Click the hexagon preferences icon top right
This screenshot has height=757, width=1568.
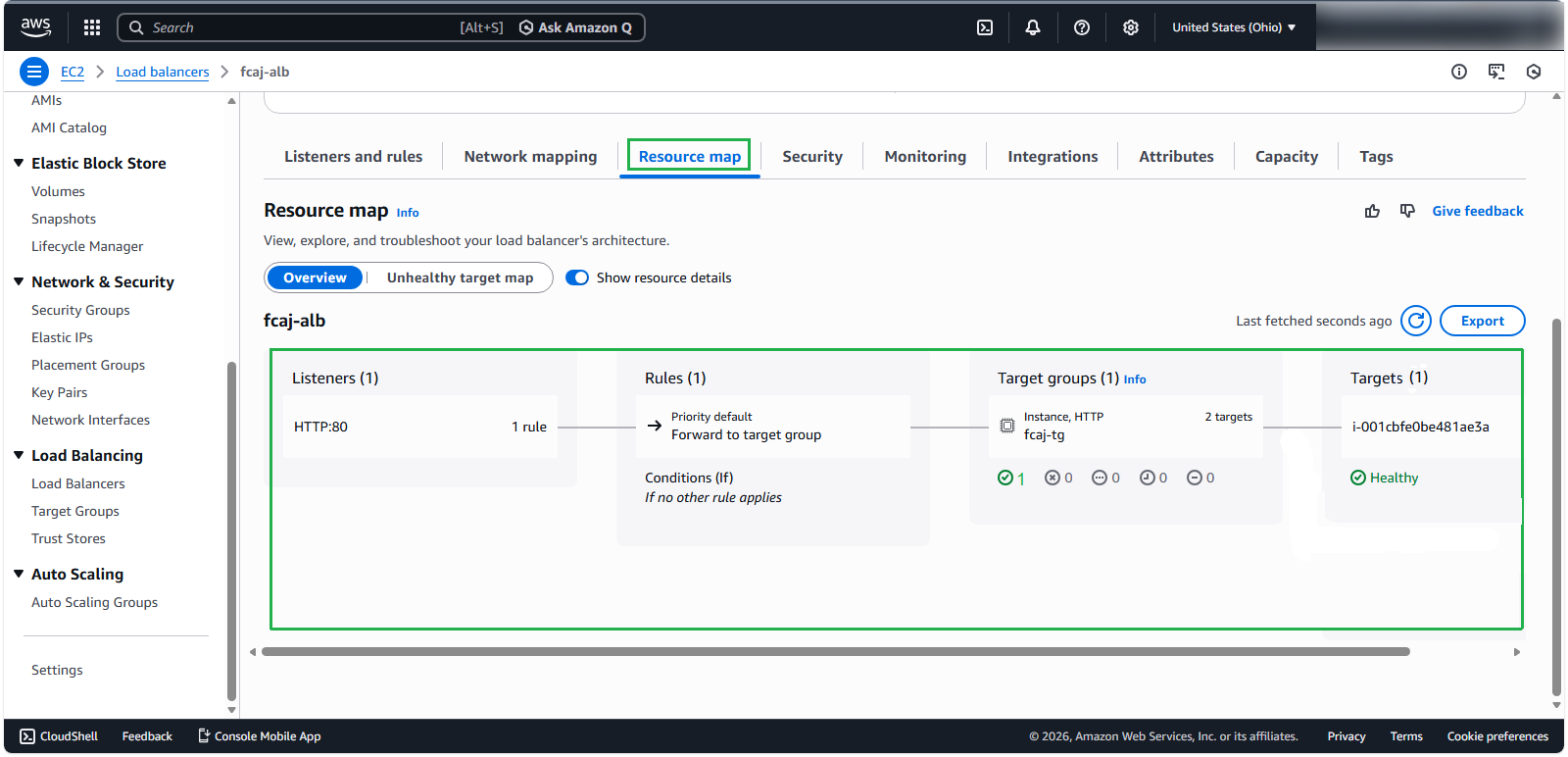[1534, 72]
